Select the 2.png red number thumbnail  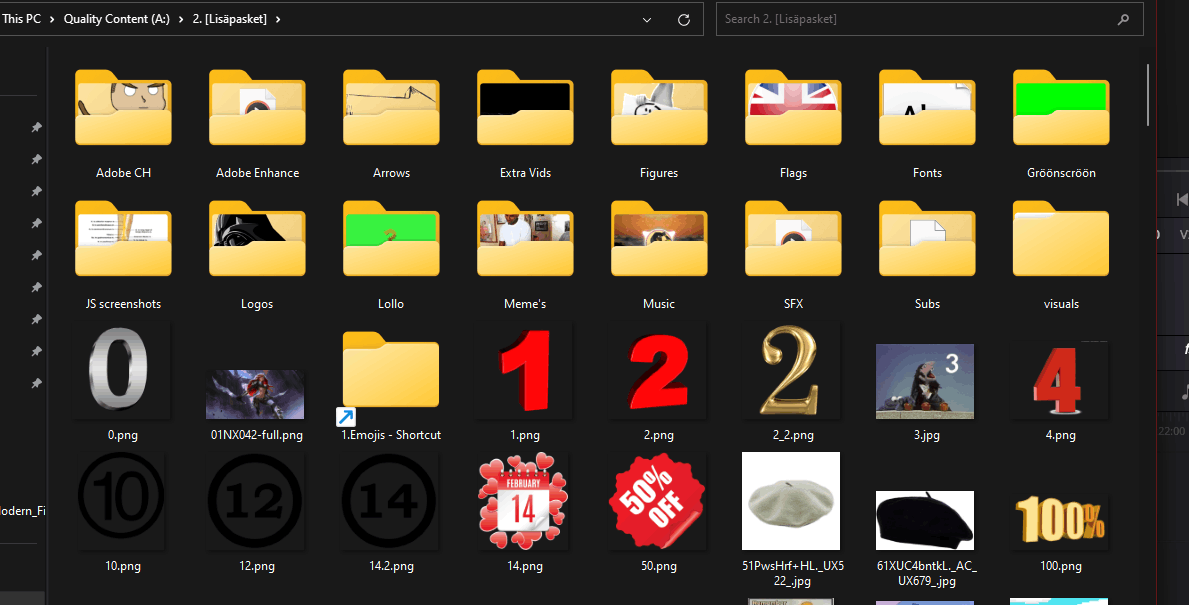pos(659,370)
